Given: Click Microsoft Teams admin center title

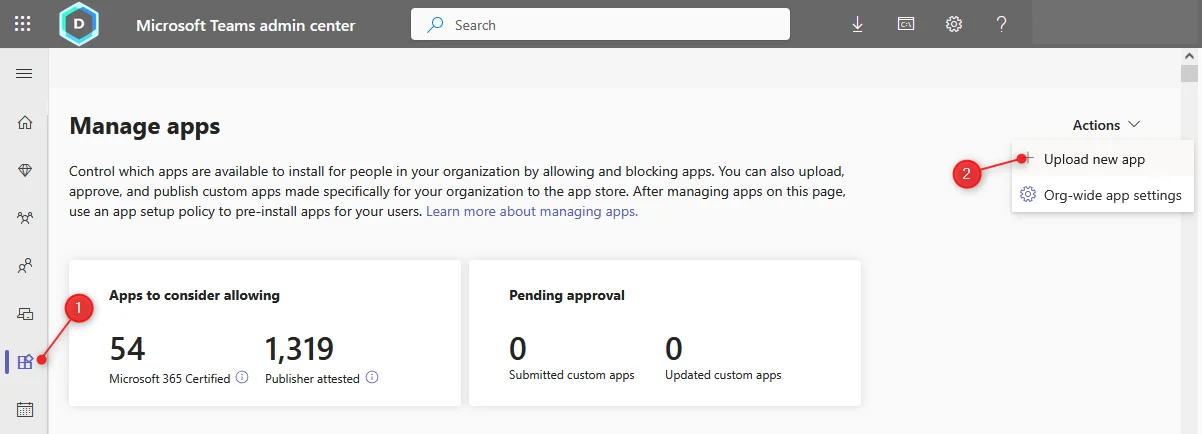Looking at the screenshot, I should pyautogui.click(x=245, y=25).
